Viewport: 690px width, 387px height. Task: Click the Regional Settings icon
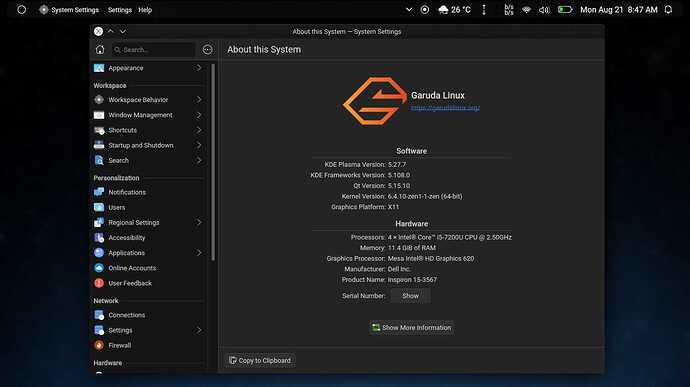coord(99,223)
